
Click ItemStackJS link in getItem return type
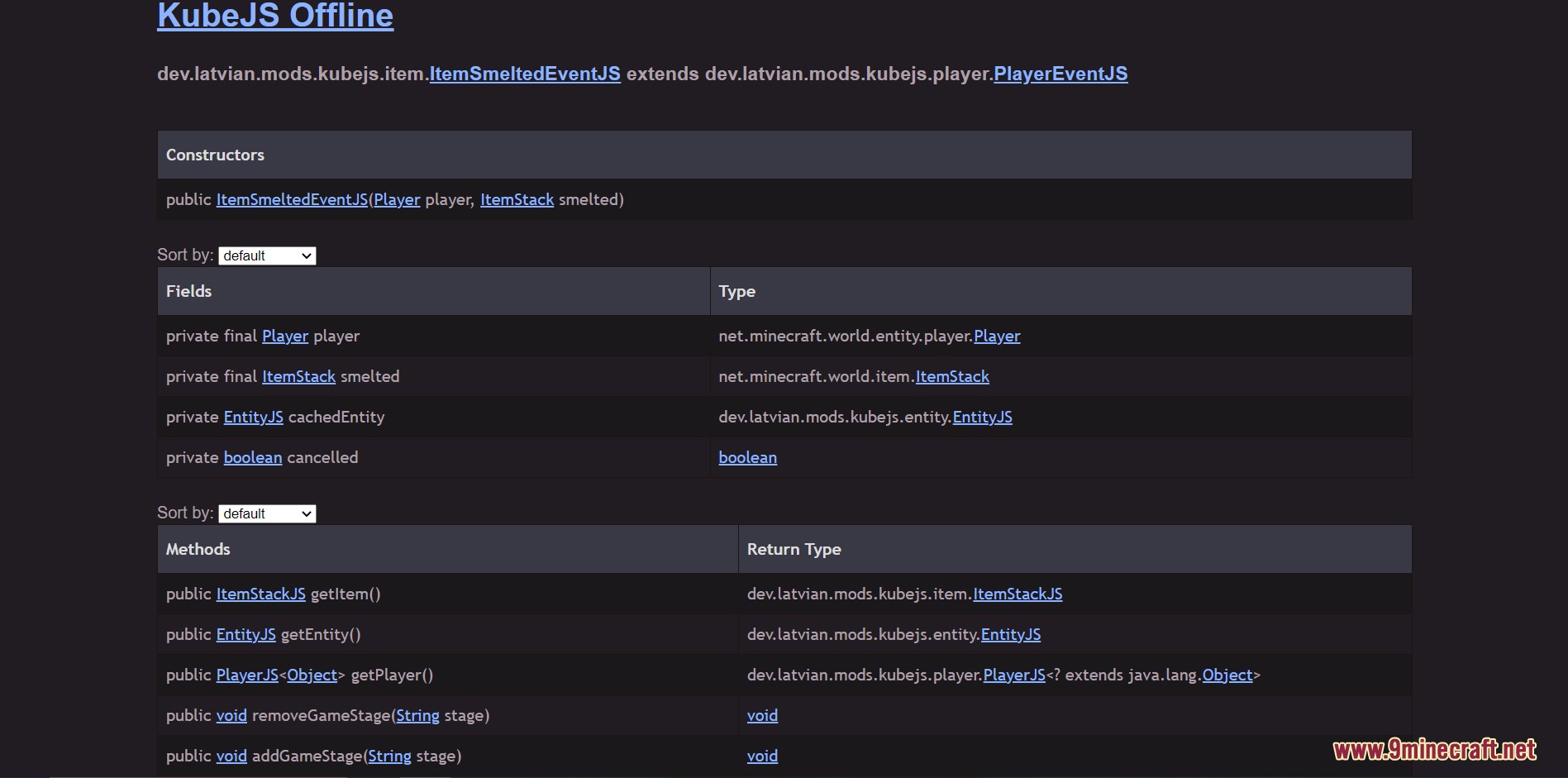[1018, 594]
